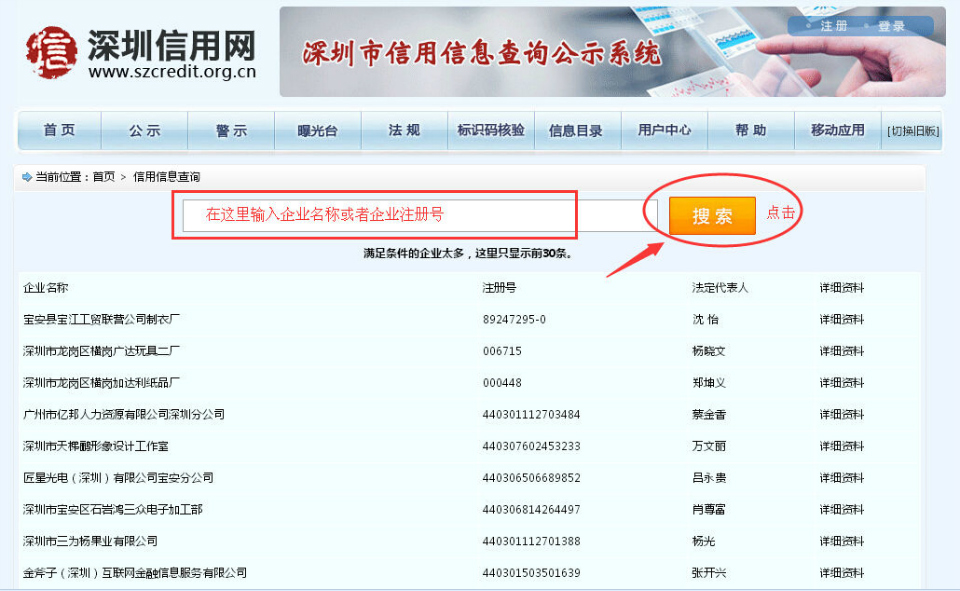Click legal representative name 杨晓文
The width and height of the screenshot is (960, 591).
(x=709, y=351)
